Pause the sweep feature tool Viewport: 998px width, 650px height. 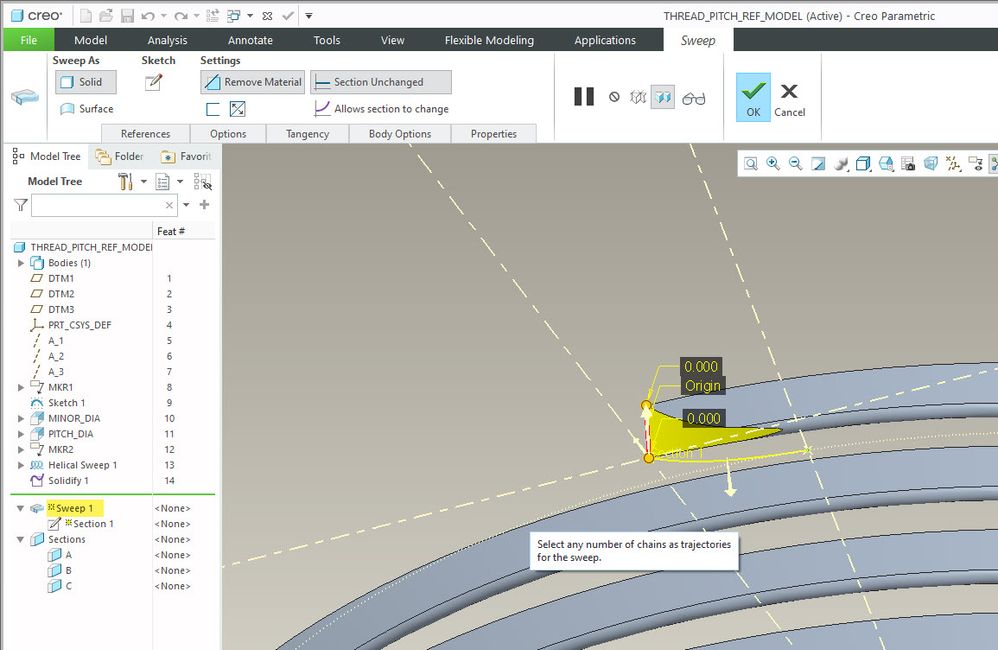click(584, 97)
